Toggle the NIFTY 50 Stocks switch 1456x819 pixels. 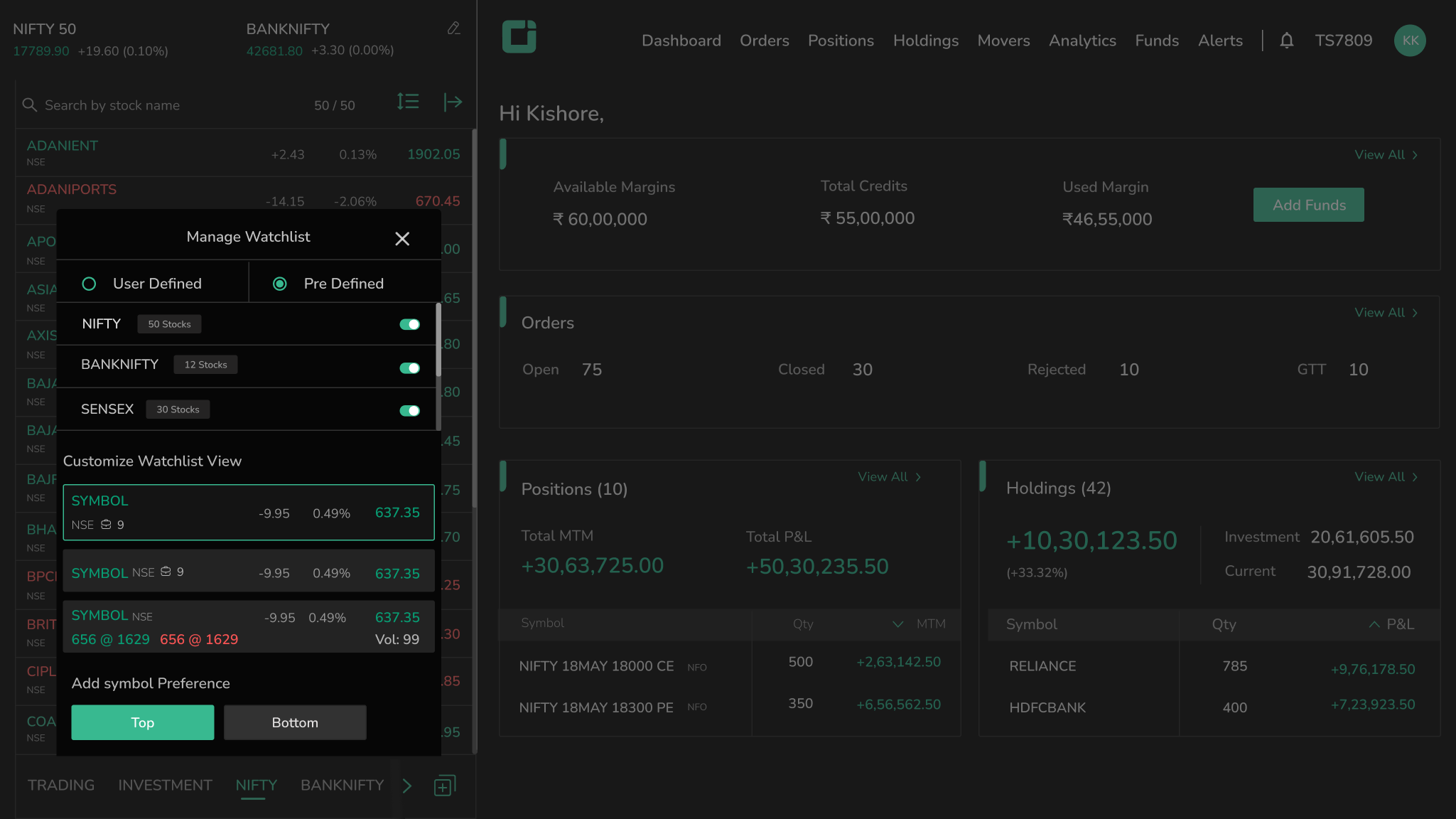[x=409, y=324]
